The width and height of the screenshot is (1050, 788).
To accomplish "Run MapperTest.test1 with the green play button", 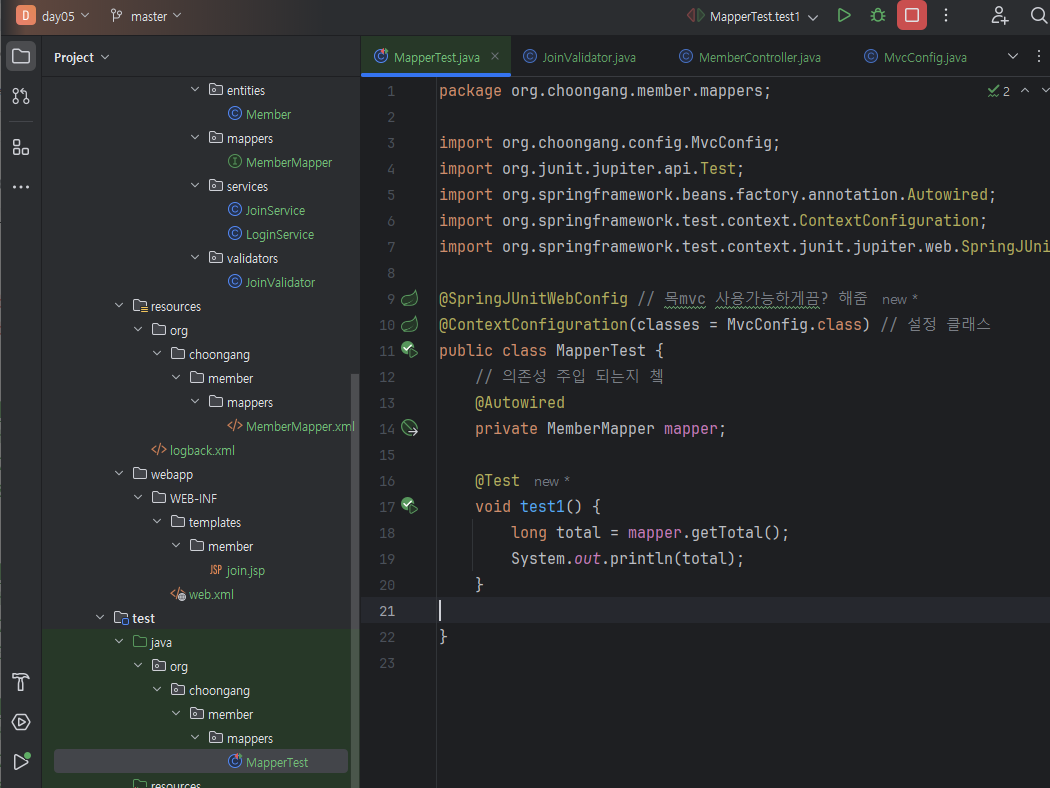I will pyautogui.click(x=844, y=15).
